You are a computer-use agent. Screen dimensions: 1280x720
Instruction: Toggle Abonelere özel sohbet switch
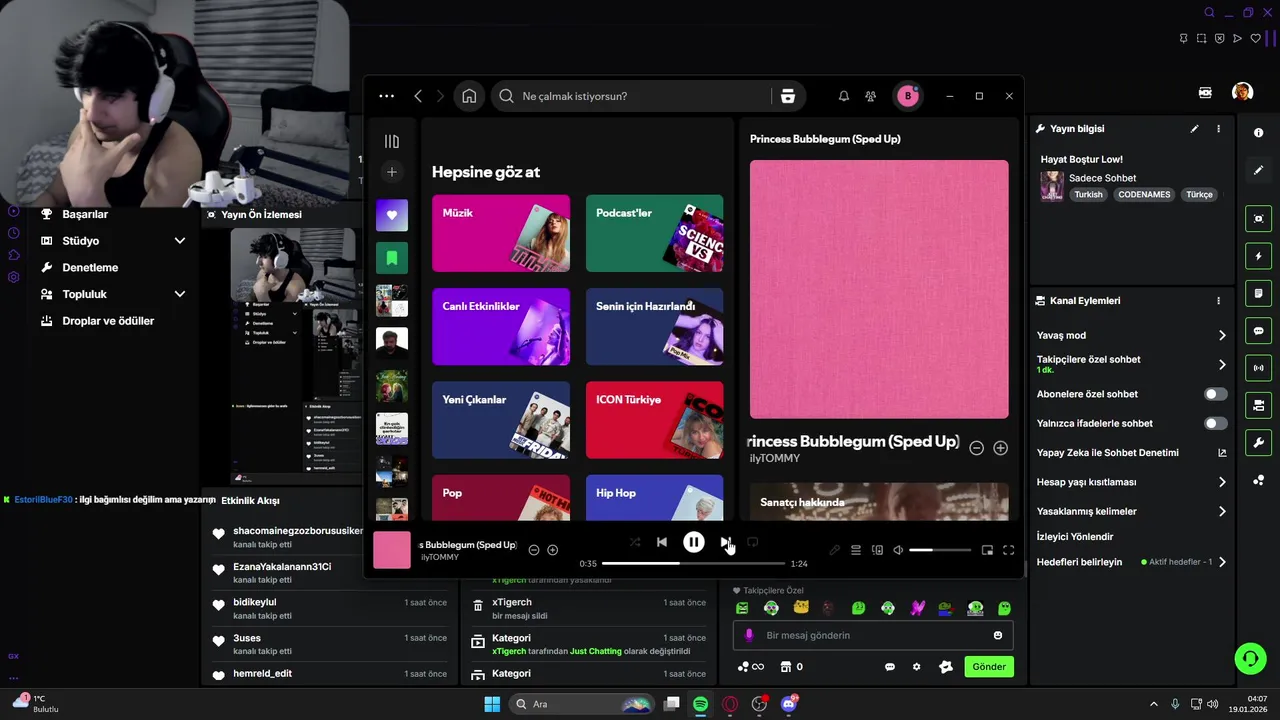coord(1215,394)
